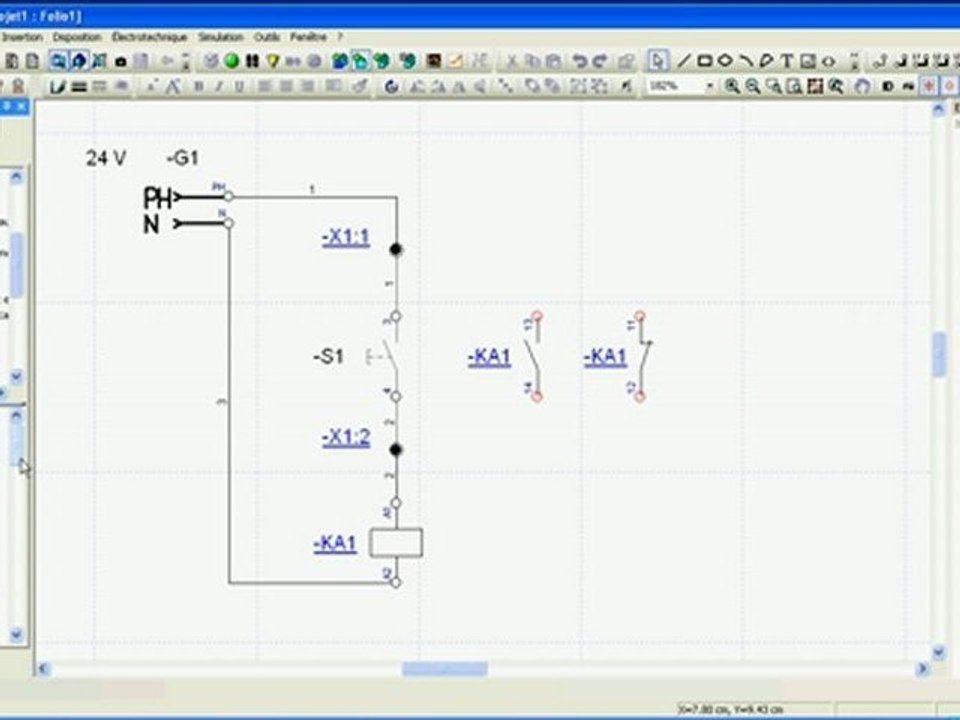Click the -KA1 coil label link
This screenshot has width=960, height=720.
pos(335,544)
